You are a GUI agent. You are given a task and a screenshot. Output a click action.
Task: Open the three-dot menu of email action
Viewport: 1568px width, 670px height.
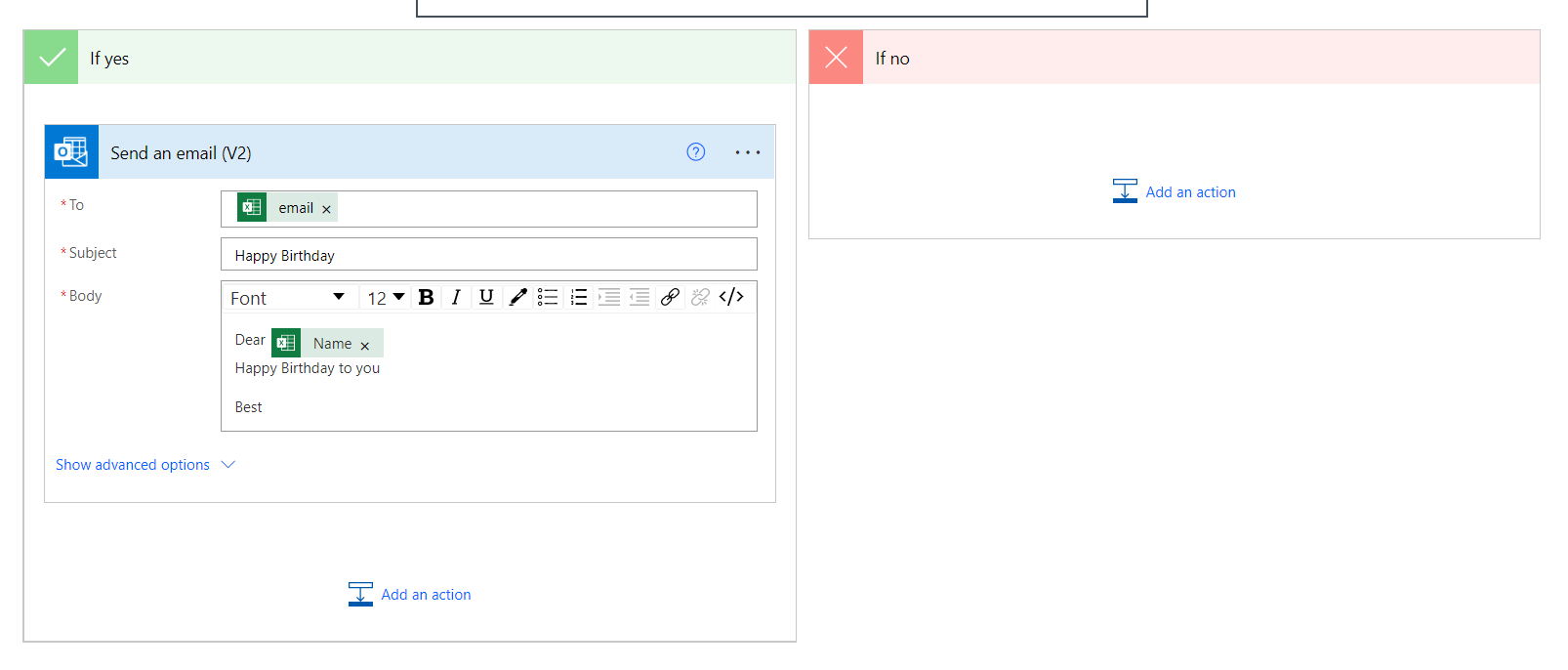coord(747,152)
